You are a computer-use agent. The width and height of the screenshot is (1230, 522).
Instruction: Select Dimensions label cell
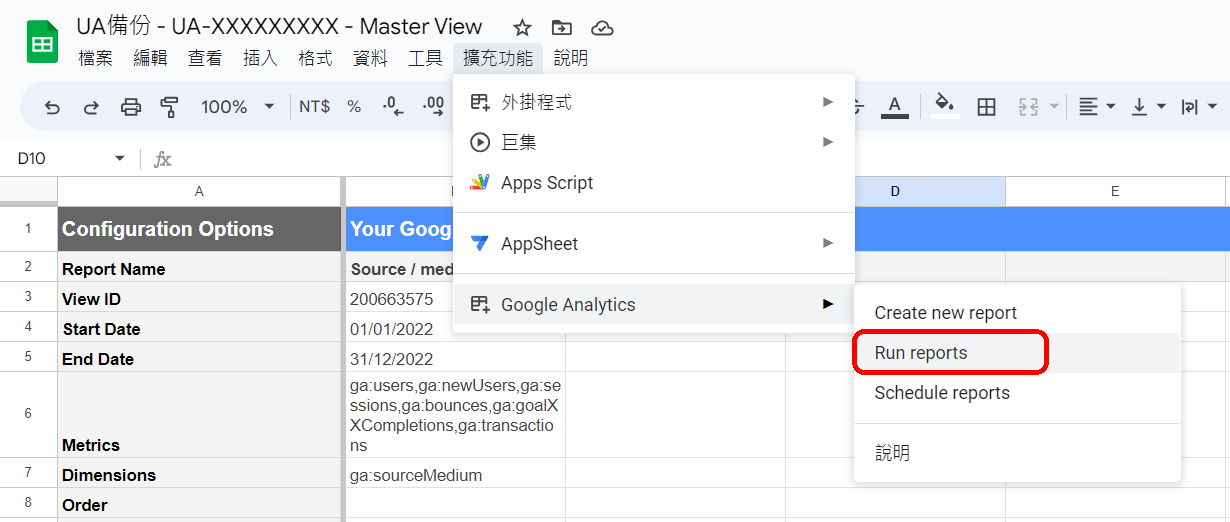[199, 473]
